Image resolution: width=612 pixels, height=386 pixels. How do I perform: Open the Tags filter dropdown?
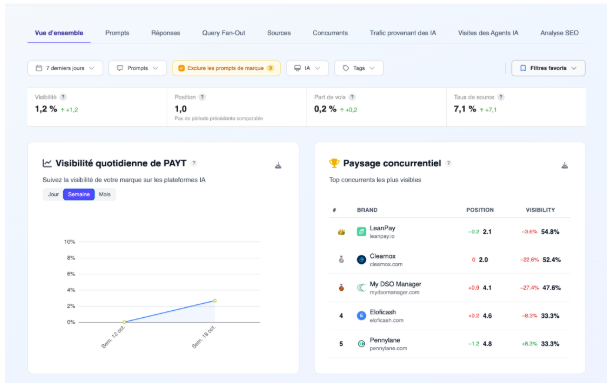(359, 68)
